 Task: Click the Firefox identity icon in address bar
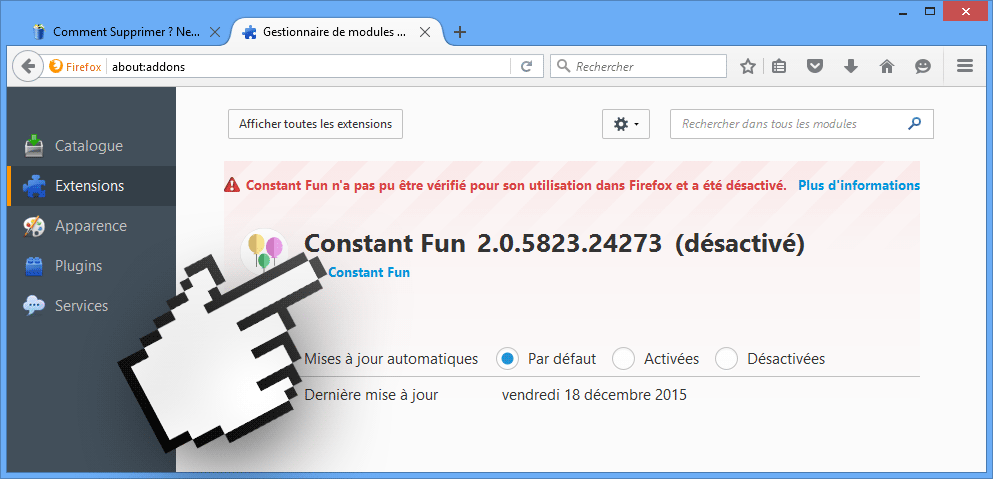[x=56, y=67]
